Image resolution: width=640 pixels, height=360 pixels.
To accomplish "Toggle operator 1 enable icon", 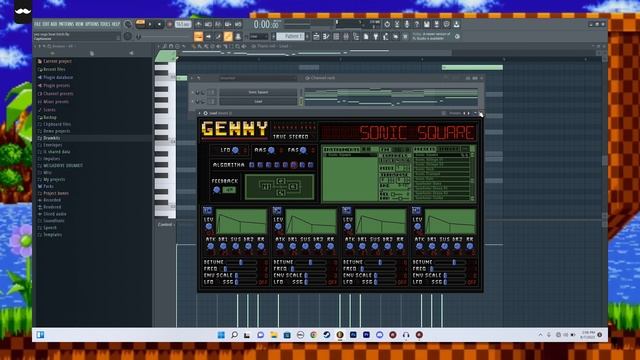I will click(x=207, y=210).
